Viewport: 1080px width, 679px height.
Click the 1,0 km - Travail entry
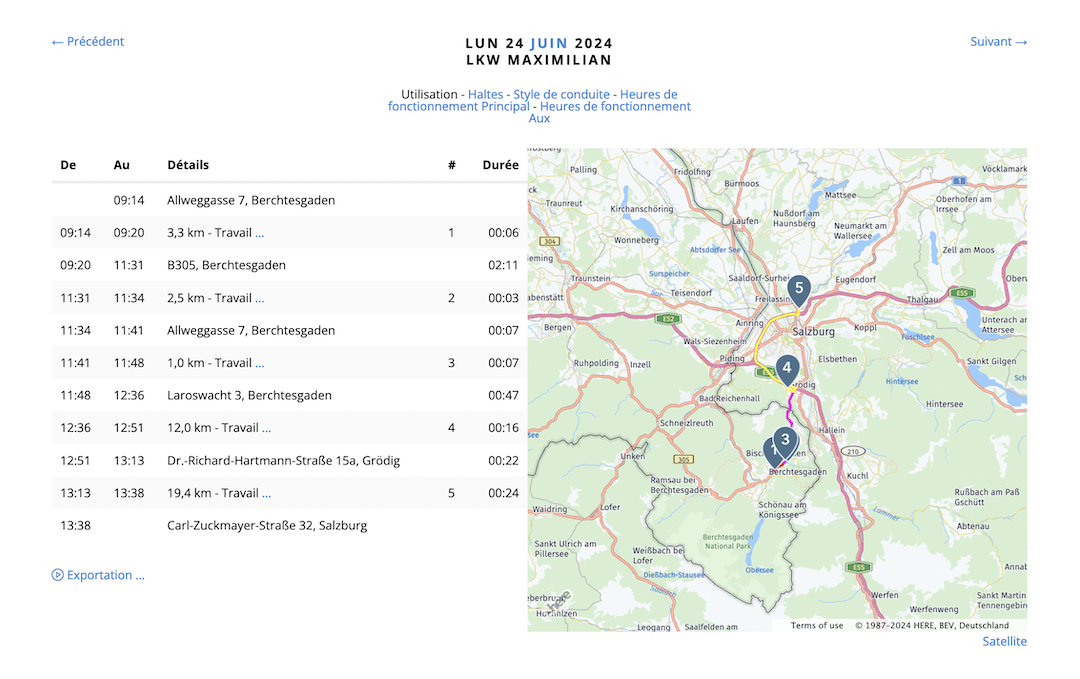click(209, 363)
